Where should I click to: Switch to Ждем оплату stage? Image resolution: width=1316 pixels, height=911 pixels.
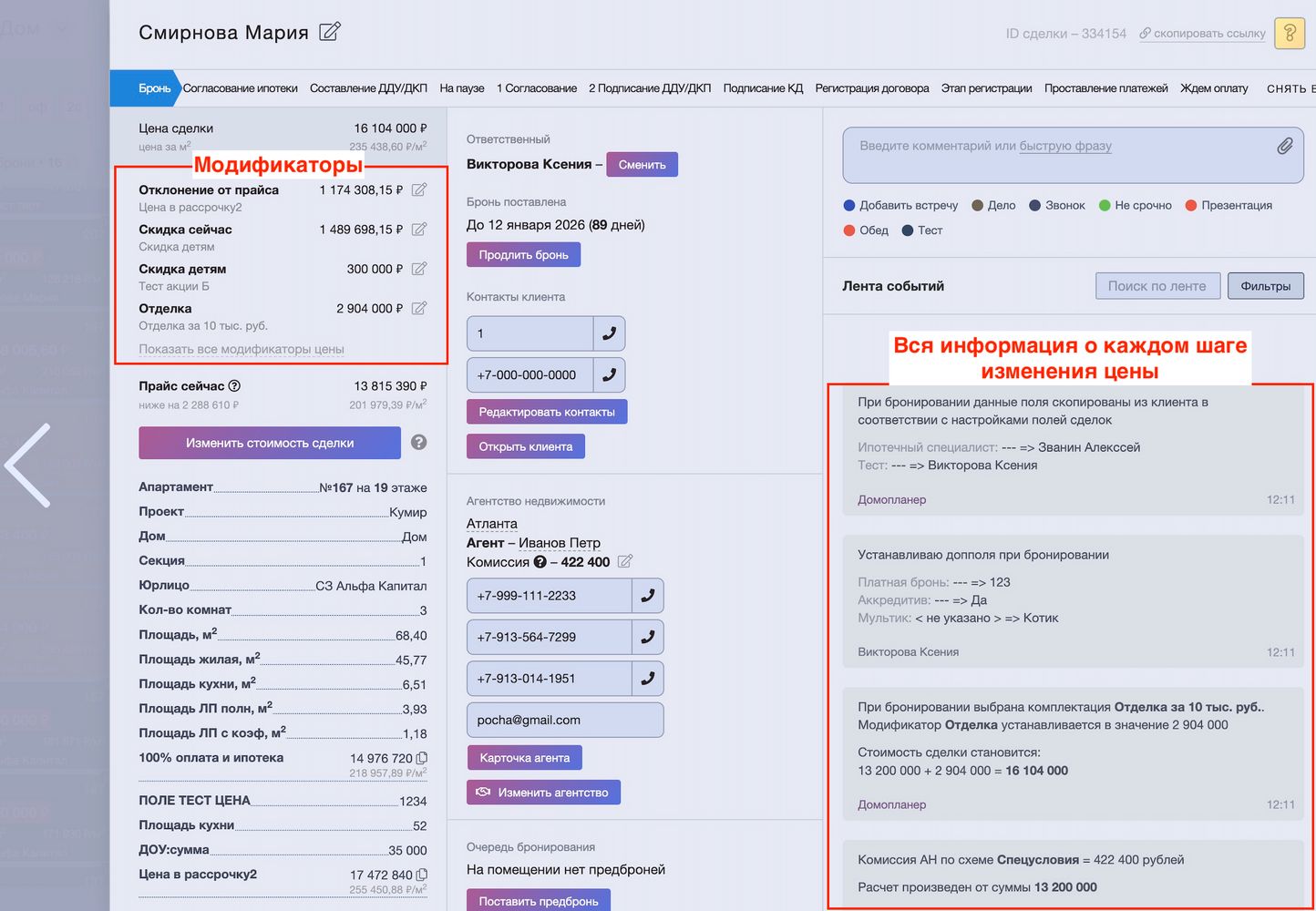[1214, 88]
